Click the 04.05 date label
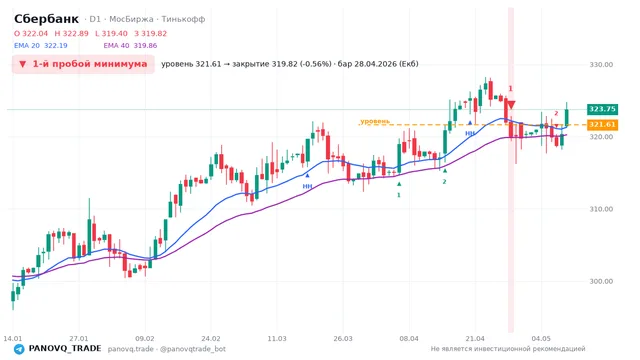This screenshot has height=360, width=640. tap(541, 338)
